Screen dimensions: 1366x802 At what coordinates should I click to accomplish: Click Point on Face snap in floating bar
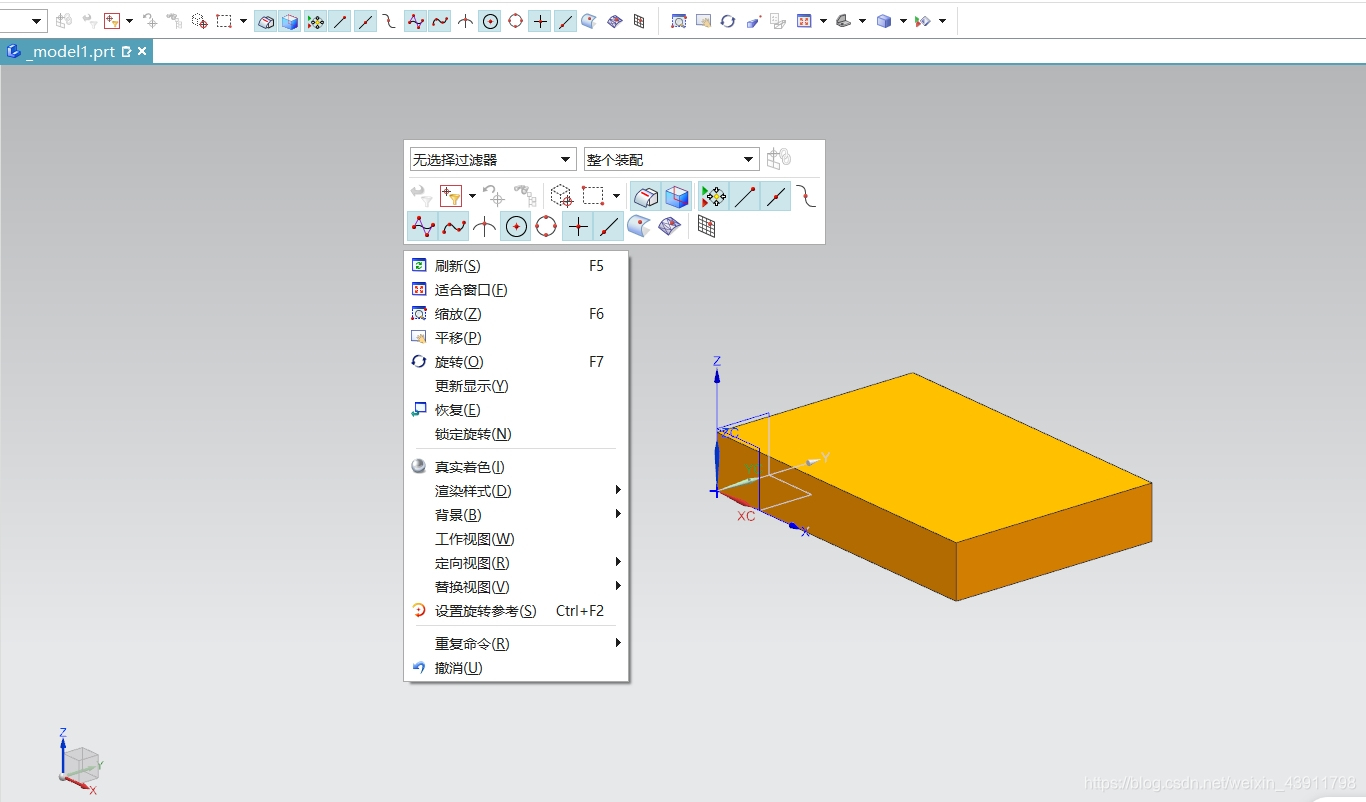pyautogui.click(x=639, y=227)
